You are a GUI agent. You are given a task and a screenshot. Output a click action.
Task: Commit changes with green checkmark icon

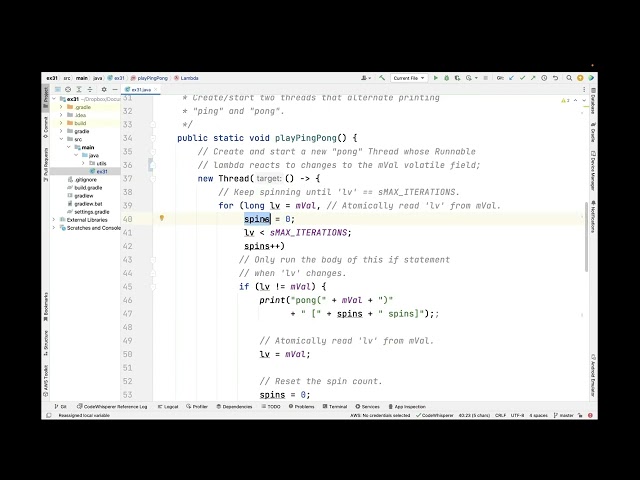click(522, 78)
